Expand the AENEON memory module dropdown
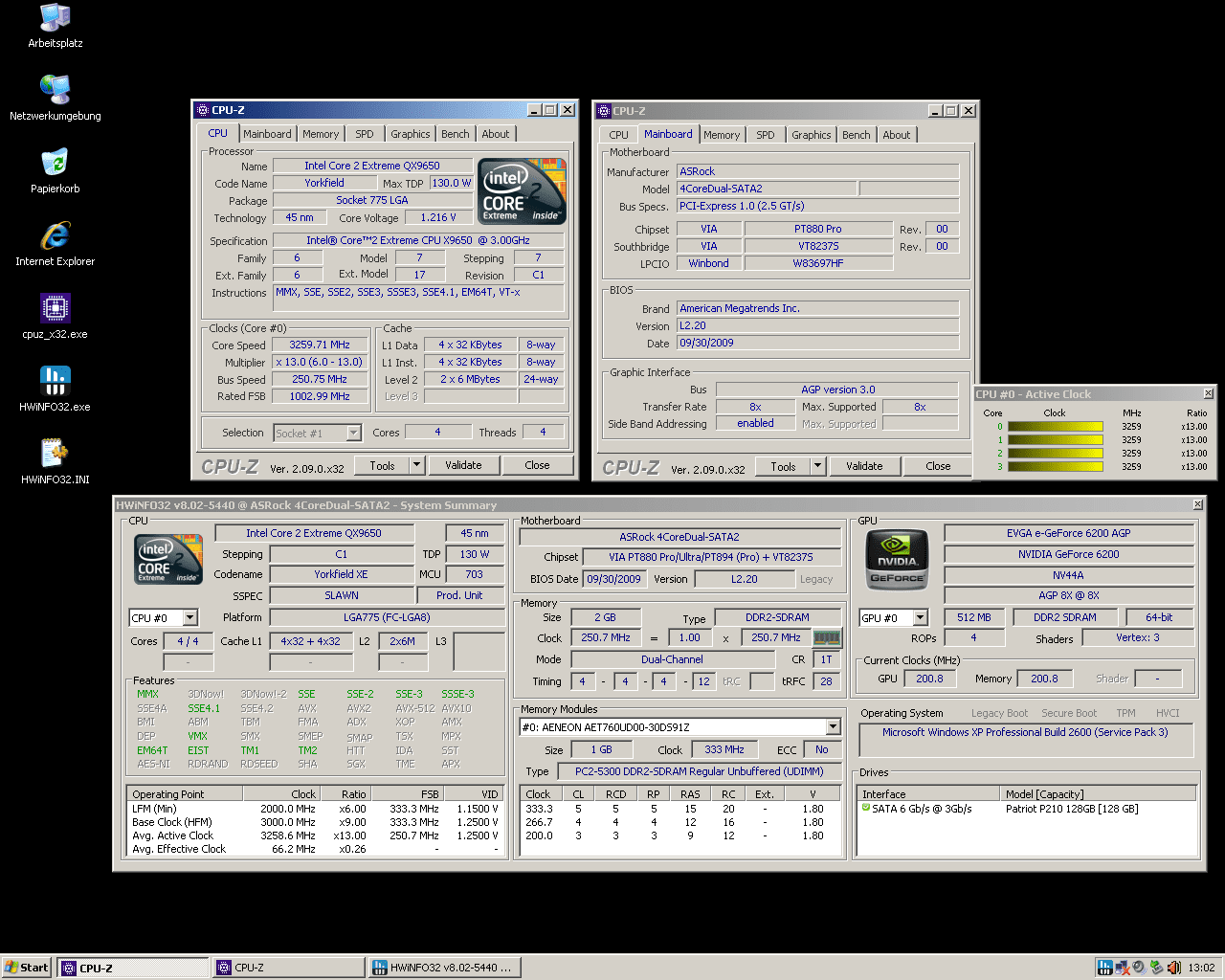Viewport: 1225px width, 980px height. [x=833, y=727]
